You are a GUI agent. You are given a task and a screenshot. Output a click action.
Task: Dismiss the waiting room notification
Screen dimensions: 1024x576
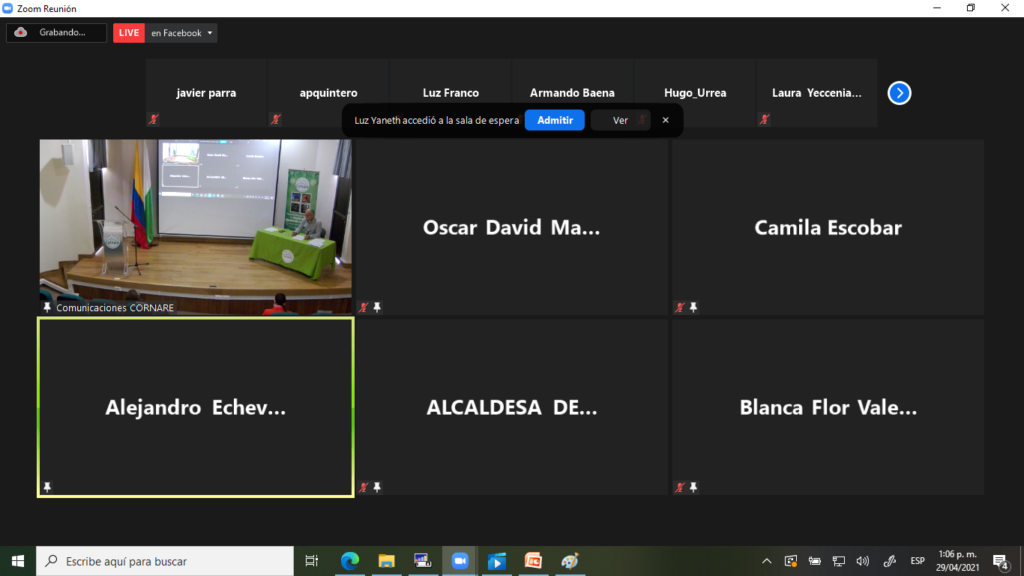(666, 120)
